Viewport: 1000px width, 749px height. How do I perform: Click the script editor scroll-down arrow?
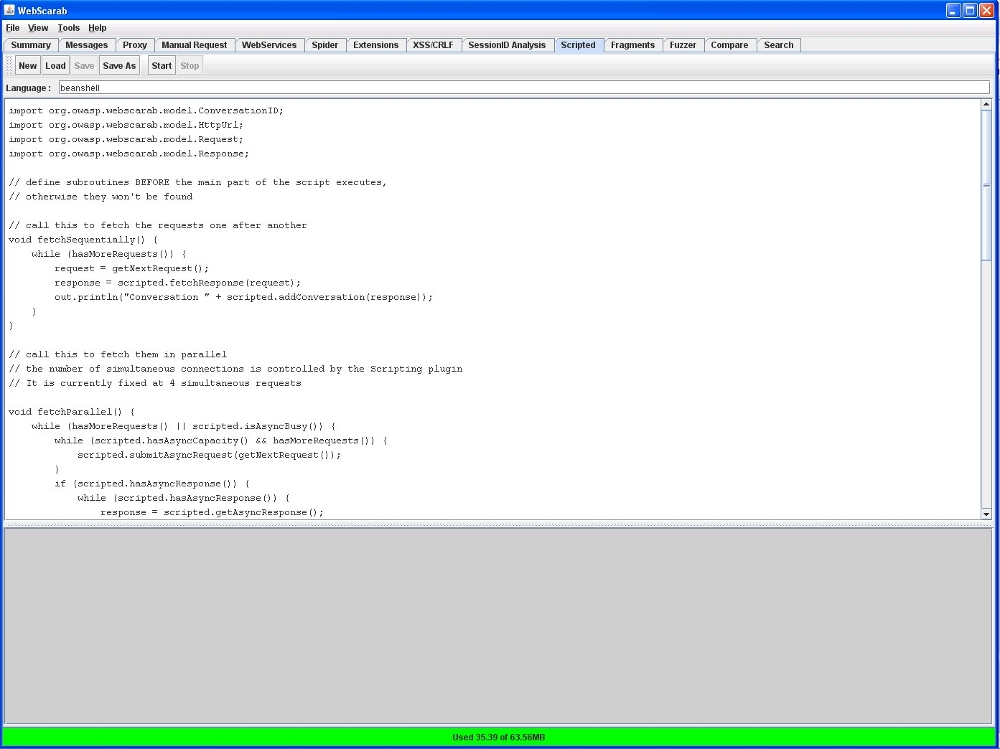[986, 514]
